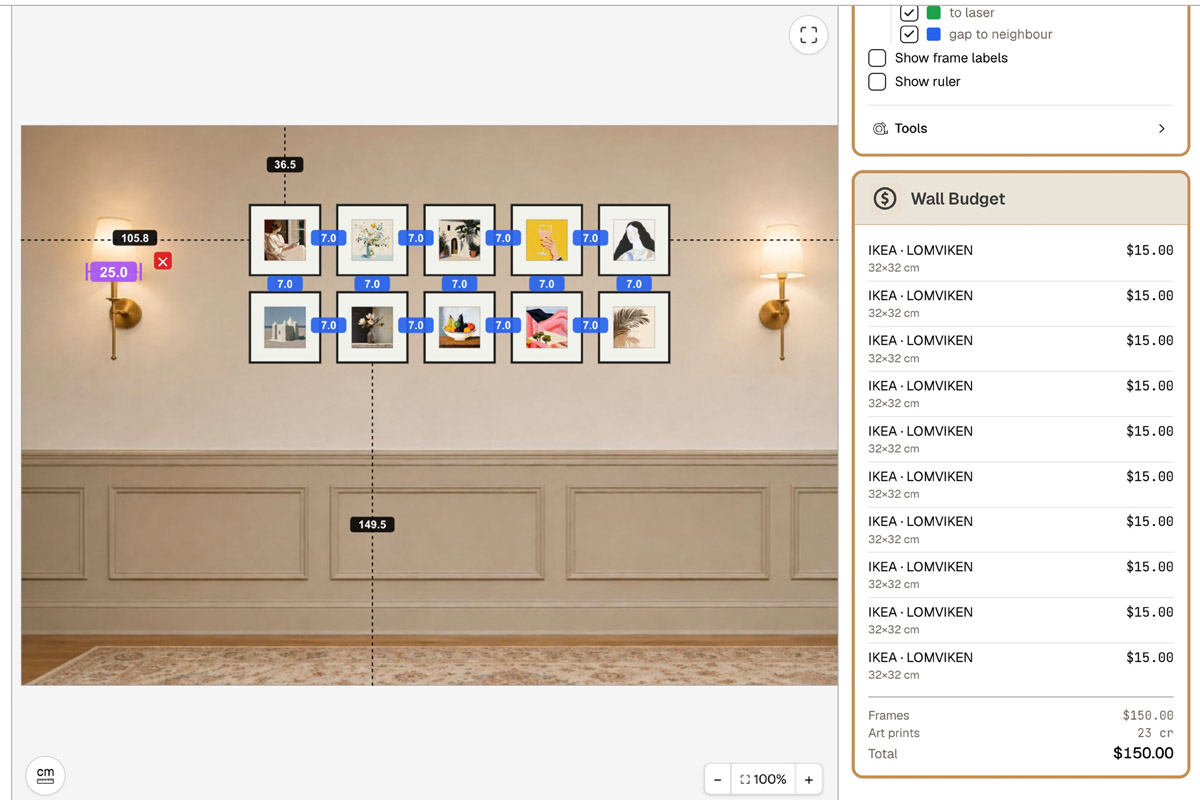Click the Art prints "23 cr" value
1200x800 pixels.
[1156, 733]
